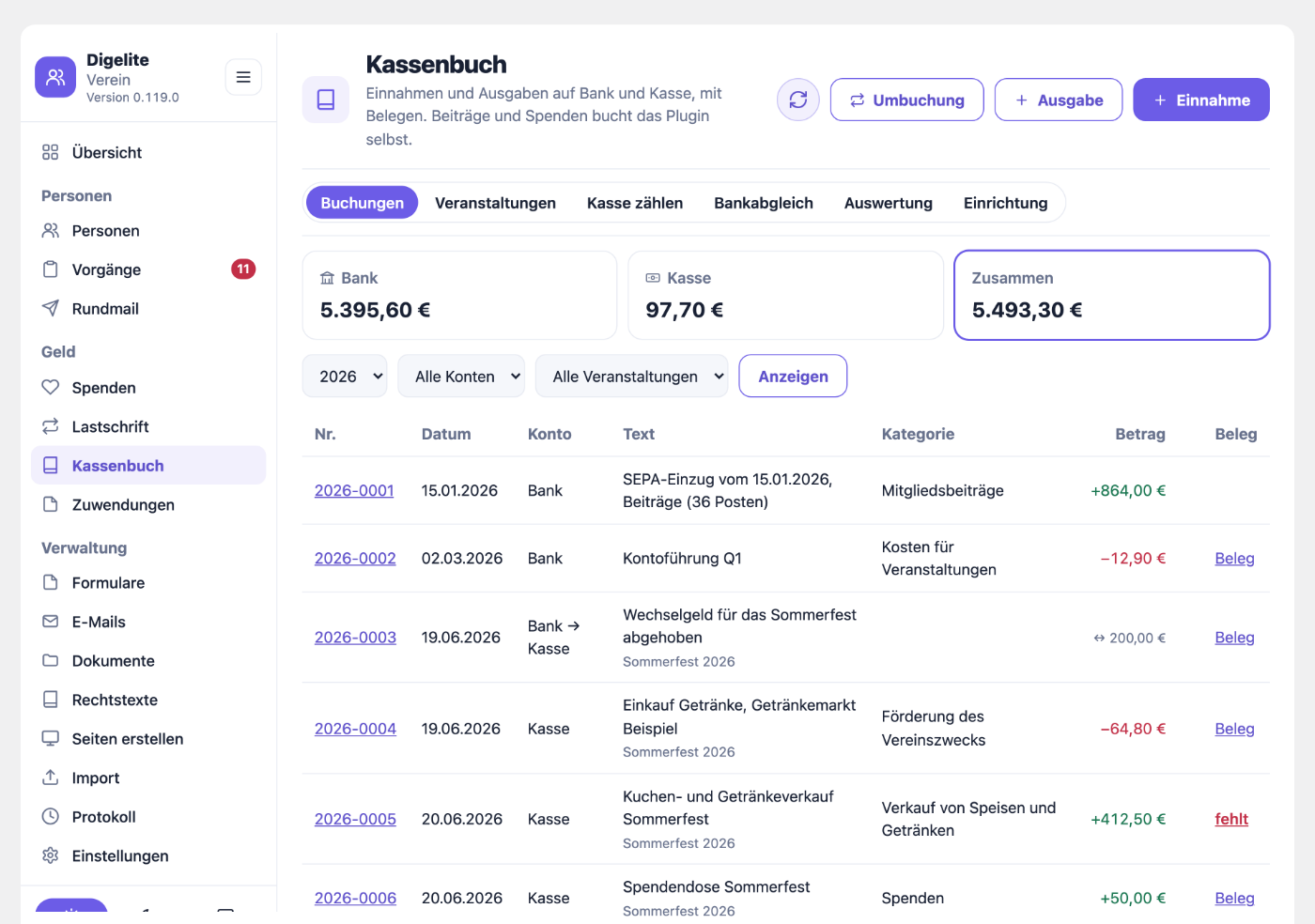Select Kassenbuch in sidebar
Viewport: 1315px width, 924px height.
click(x=148, y=466)
